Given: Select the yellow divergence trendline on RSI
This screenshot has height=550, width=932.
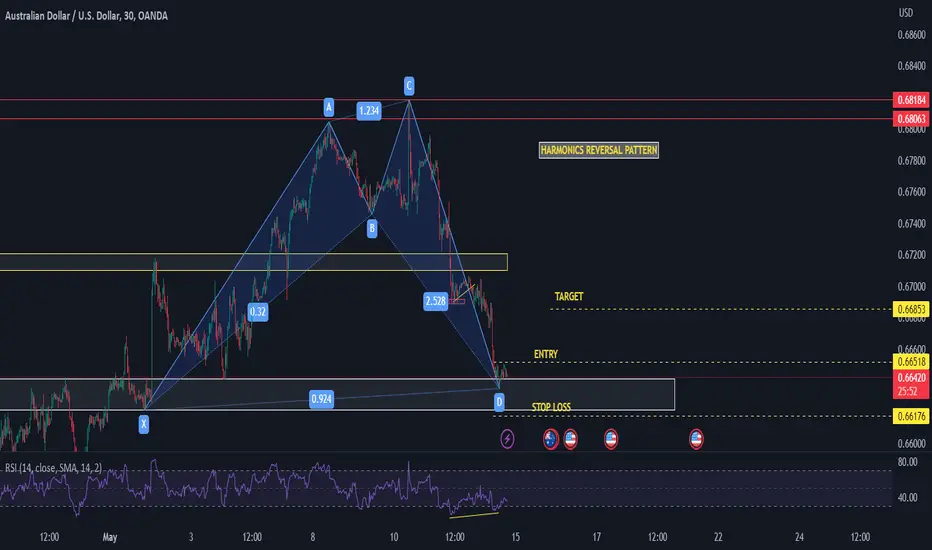Looking at the screenshot, I should tap(474, 515).
